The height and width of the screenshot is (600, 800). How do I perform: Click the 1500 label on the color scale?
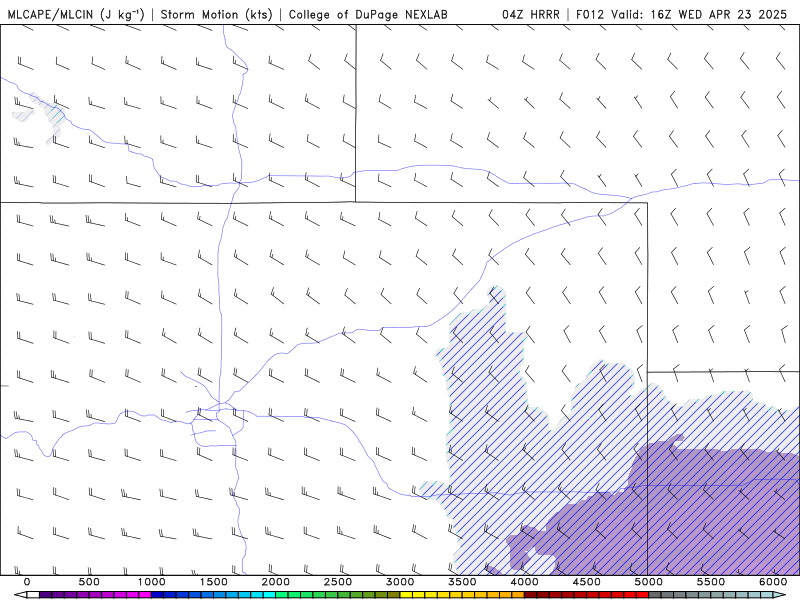tap(214, 582)
